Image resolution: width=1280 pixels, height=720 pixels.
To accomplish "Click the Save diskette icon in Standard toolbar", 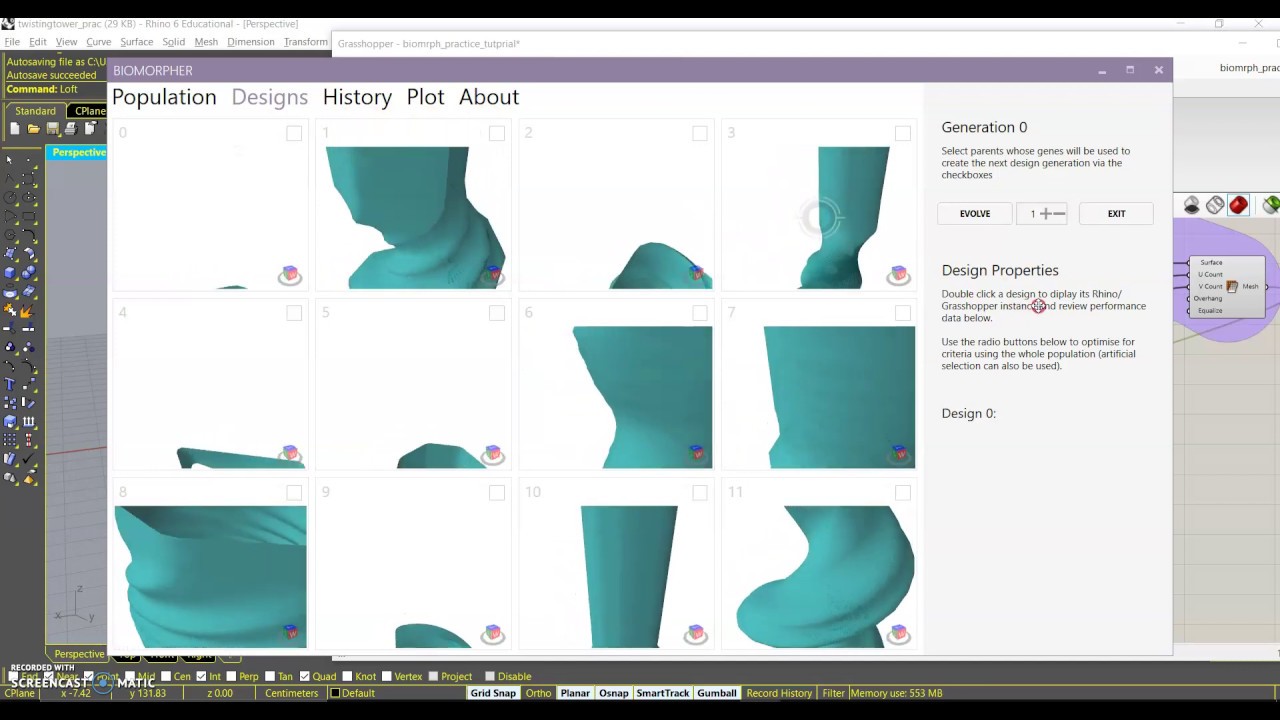I will pos(52,129).
